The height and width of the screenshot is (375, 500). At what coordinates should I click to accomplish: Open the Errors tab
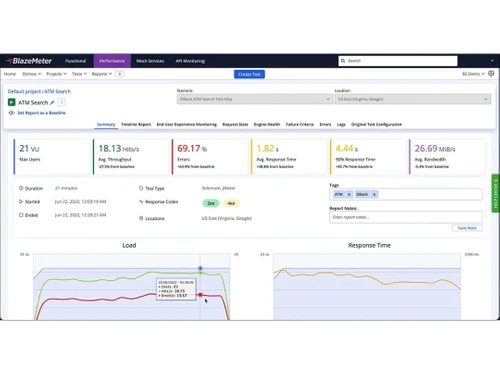click(325, 125)
